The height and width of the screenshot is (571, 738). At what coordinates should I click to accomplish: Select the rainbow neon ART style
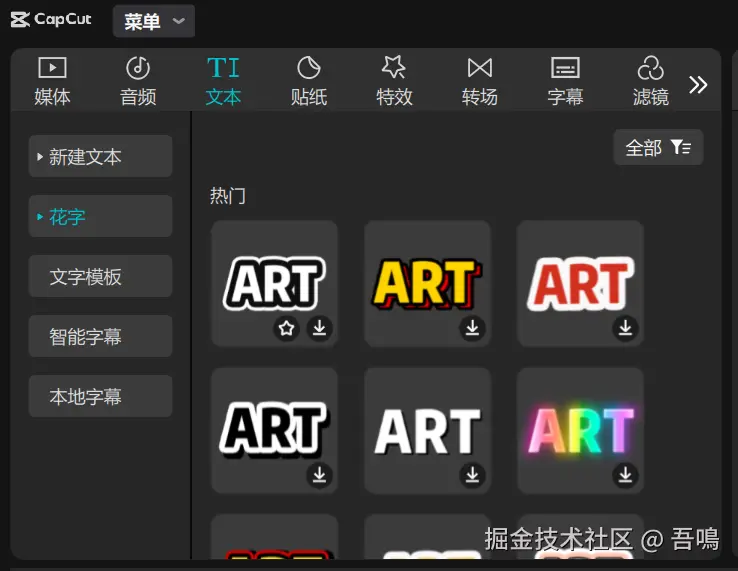pyautogui.click(x=580, y=431)
